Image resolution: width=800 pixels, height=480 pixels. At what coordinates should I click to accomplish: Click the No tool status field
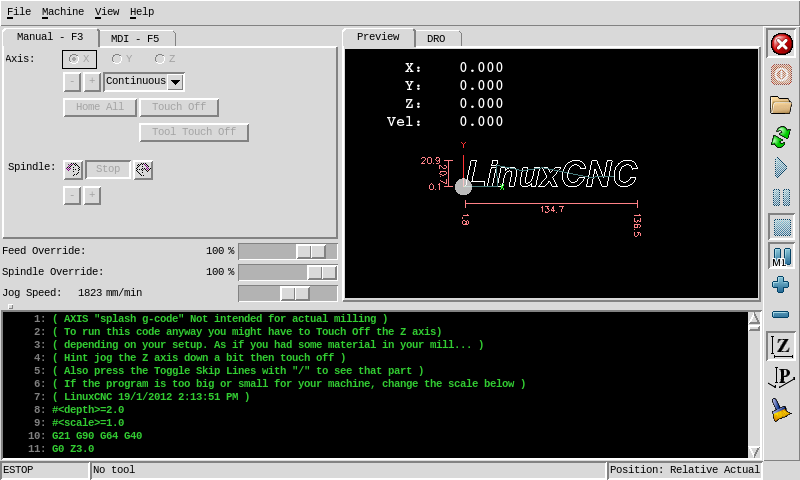coord(348,470)
